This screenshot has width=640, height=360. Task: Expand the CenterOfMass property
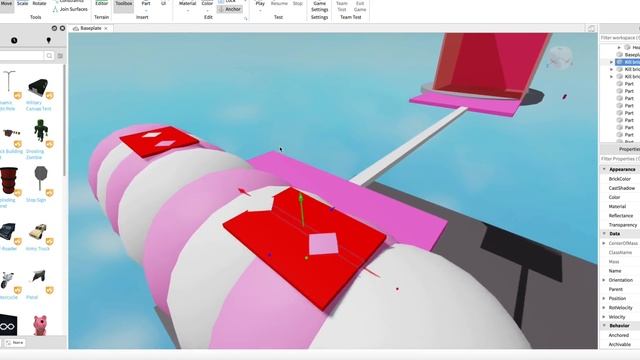click(604, 243)
